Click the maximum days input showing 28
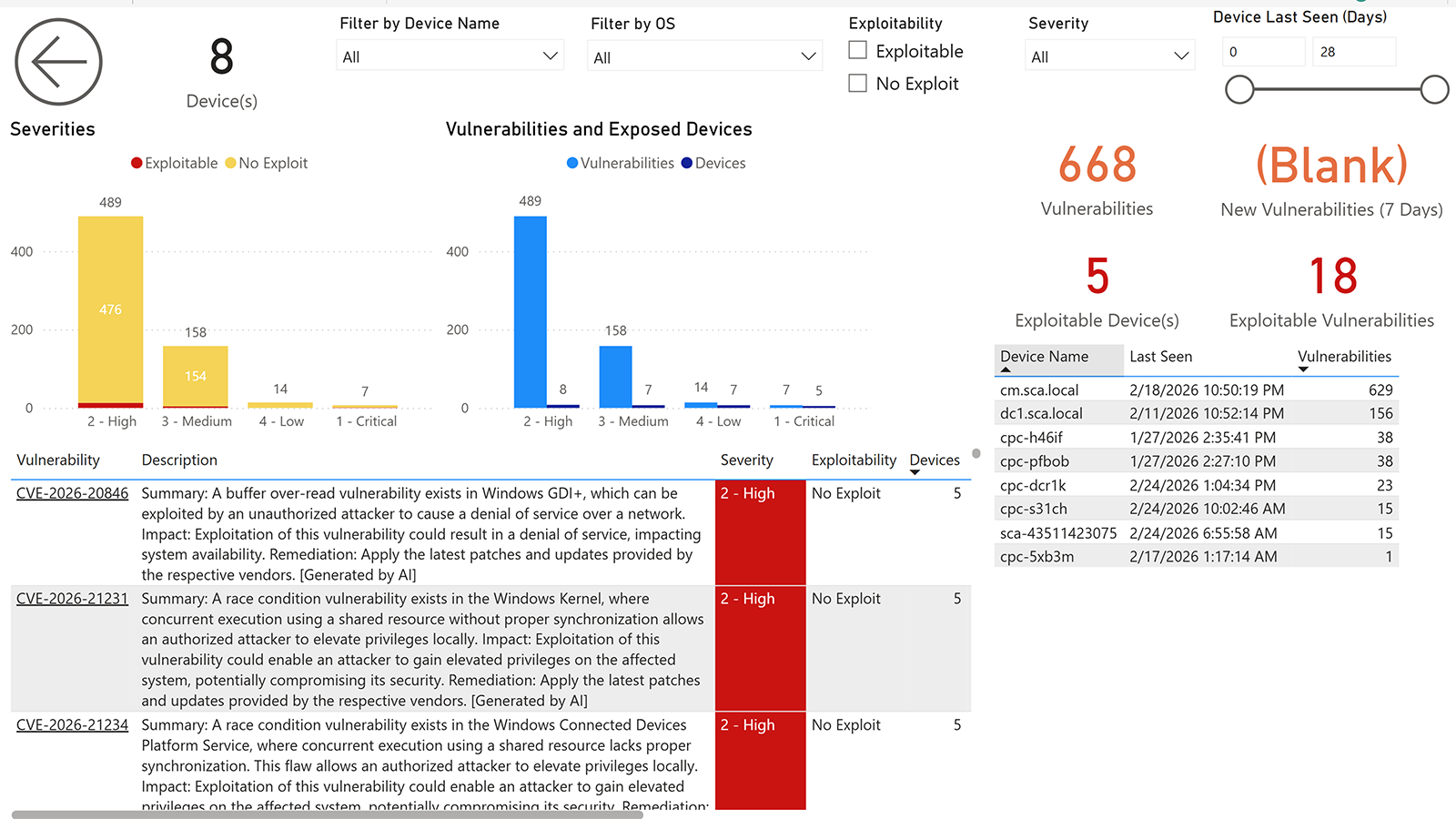The image size is (1456, 819). [x=1354, y=52]
